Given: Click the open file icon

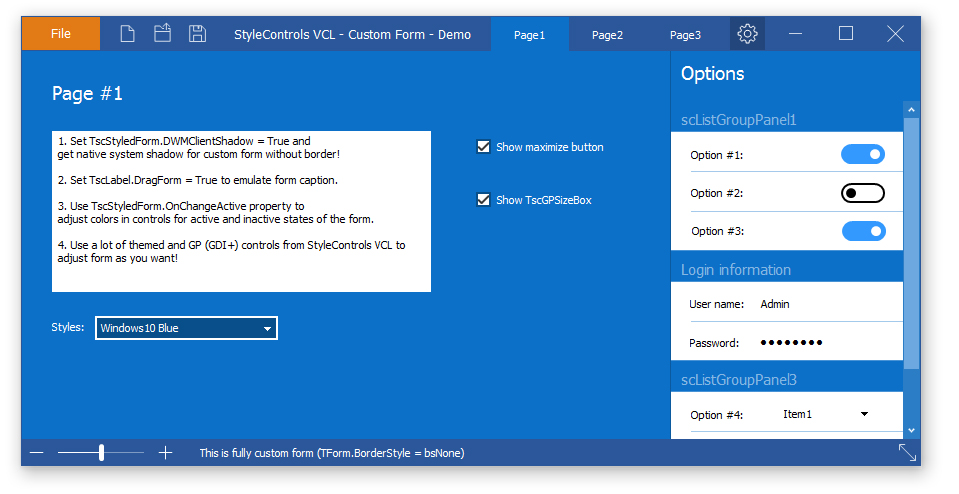Looking at the screenshot, I should 162,33.
